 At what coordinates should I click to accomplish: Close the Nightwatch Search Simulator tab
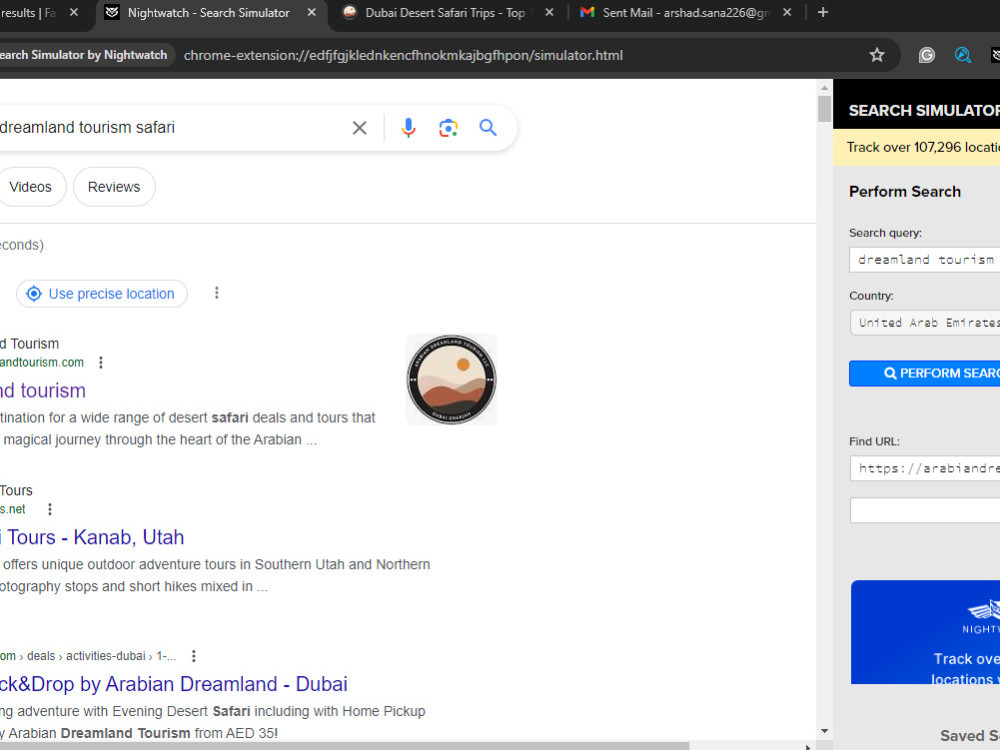[x=311, y=12]
